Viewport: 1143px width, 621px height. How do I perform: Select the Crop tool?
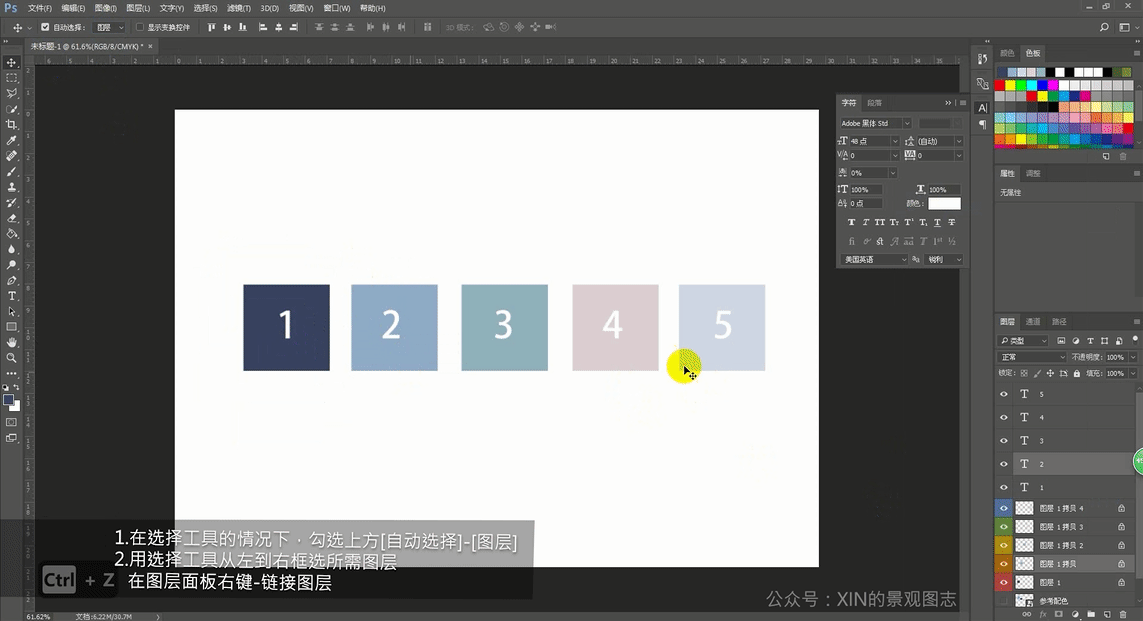(x=12, y=125)
